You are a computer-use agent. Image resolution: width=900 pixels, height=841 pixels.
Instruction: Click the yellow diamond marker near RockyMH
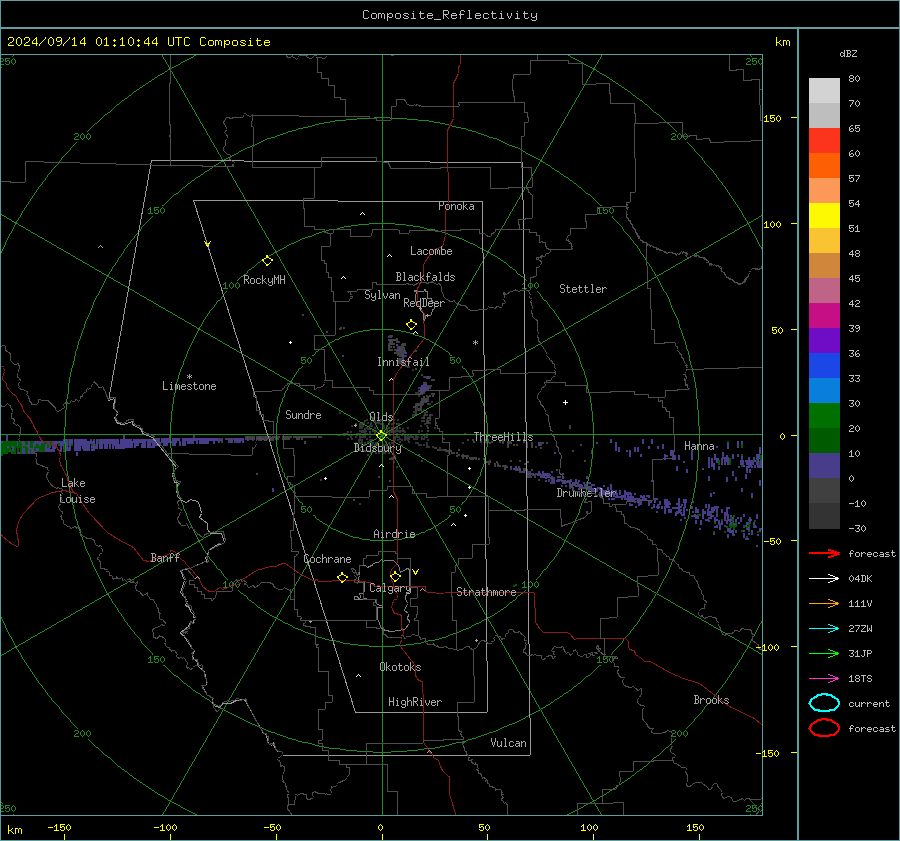267,261
